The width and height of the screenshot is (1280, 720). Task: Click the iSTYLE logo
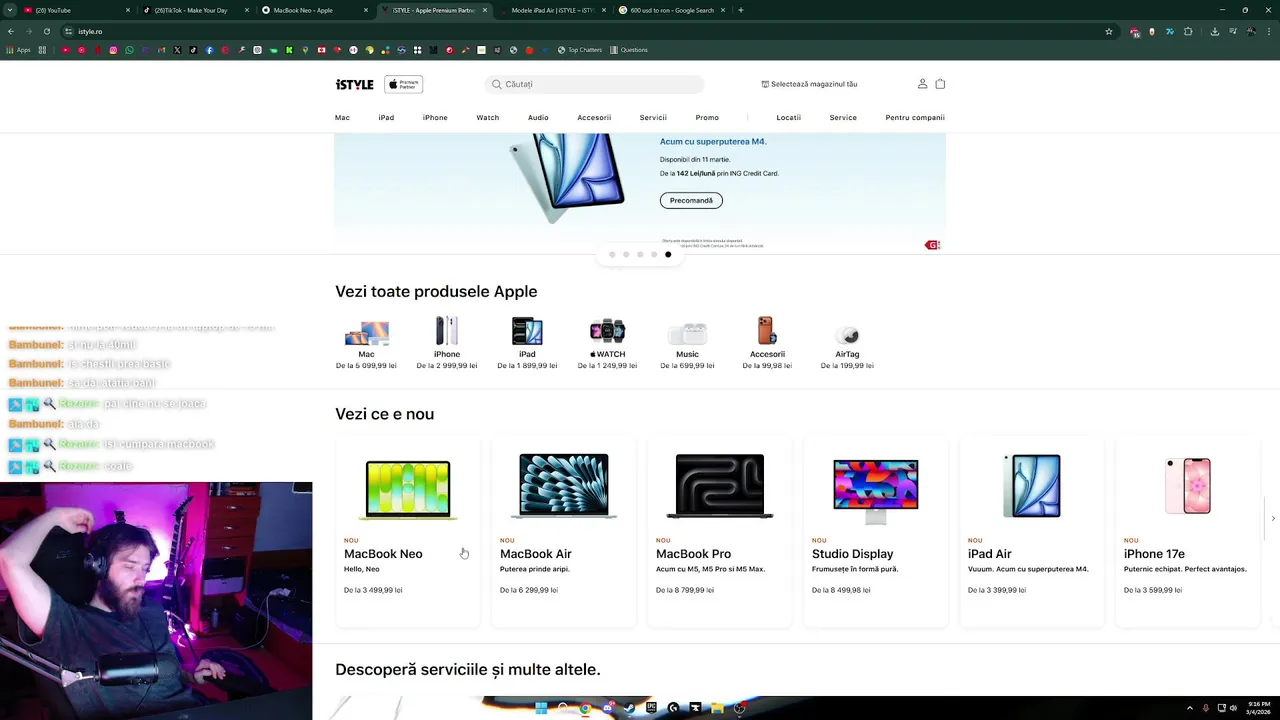(x=354, y=84)
